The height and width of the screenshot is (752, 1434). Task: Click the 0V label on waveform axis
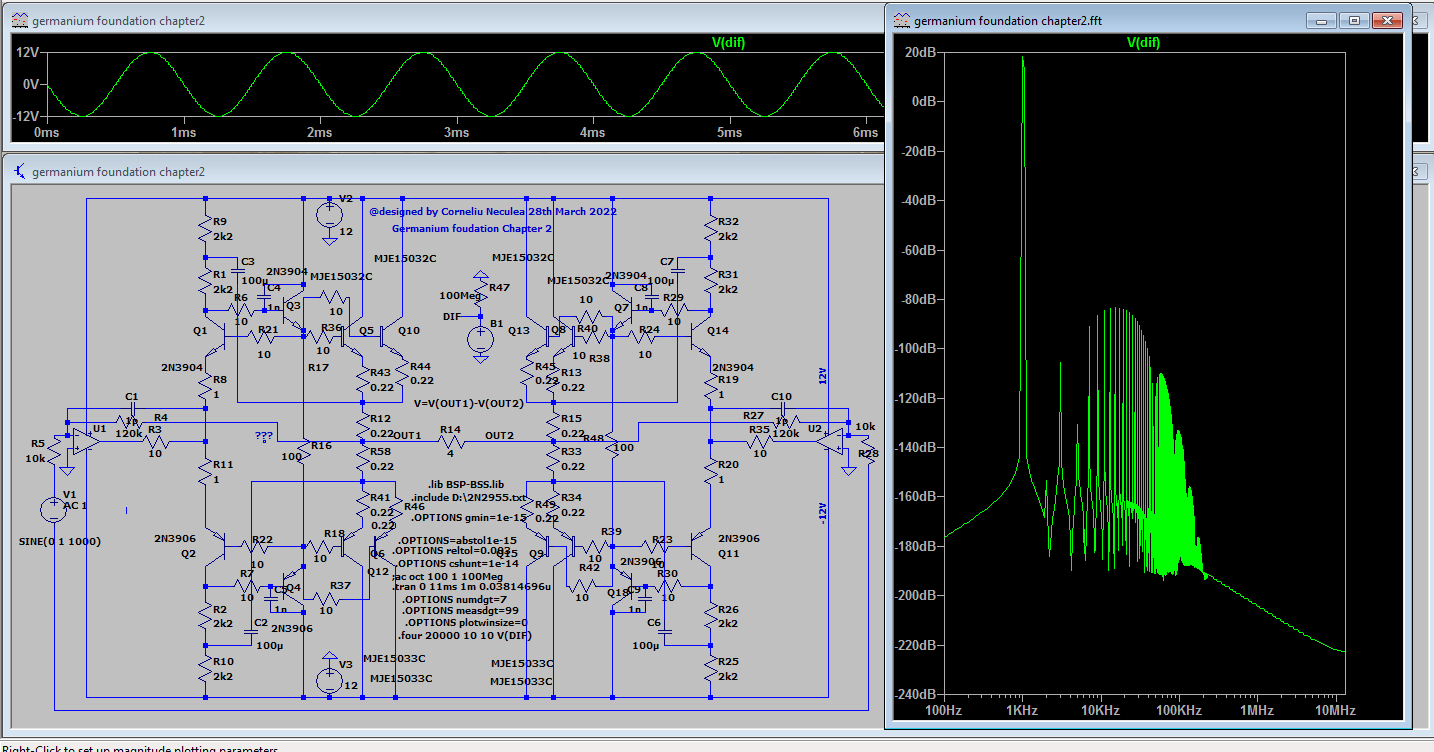point(33,84)
